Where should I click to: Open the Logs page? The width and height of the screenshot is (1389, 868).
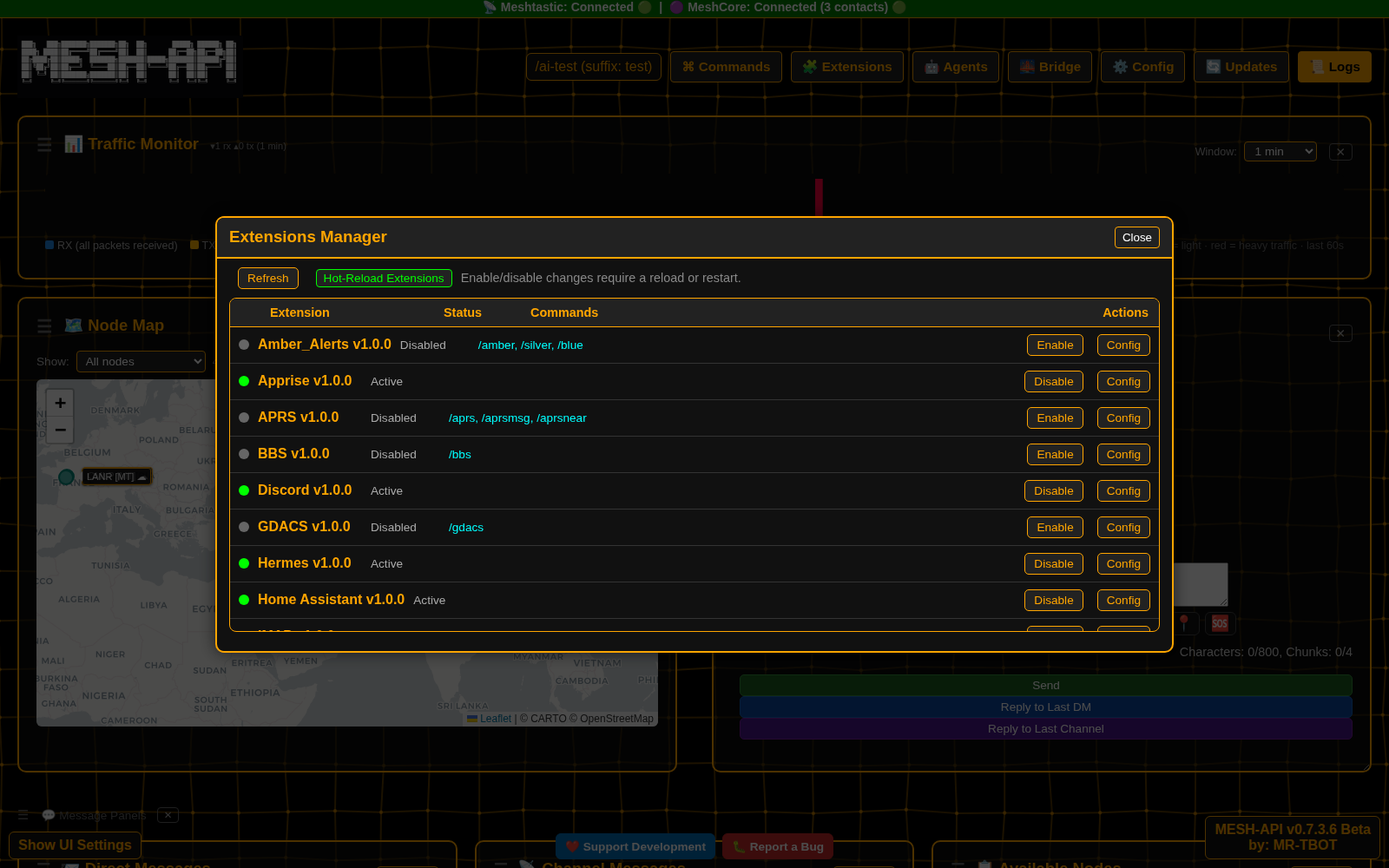[1334, 67]
